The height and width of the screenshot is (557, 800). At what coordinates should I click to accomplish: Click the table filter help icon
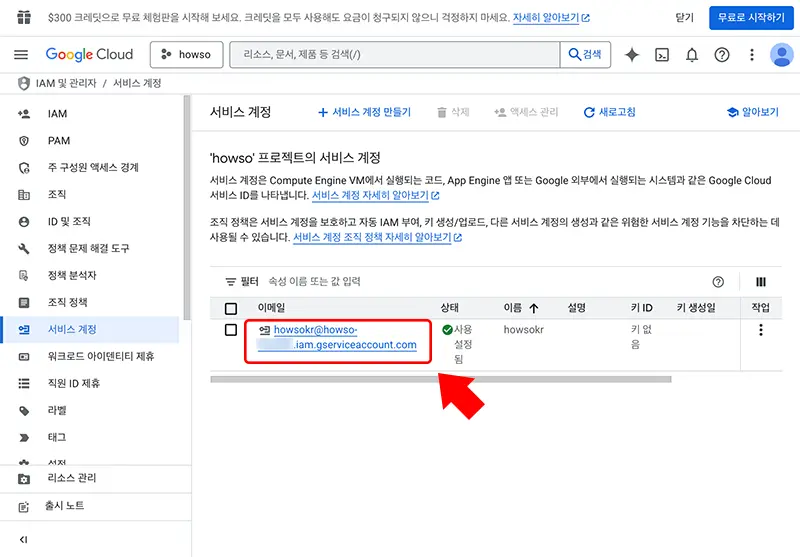tap(718, 282)
